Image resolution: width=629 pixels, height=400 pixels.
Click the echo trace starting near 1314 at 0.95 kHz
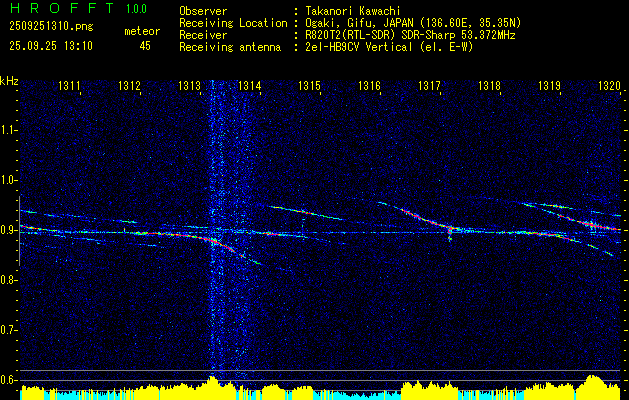[307, 213]
